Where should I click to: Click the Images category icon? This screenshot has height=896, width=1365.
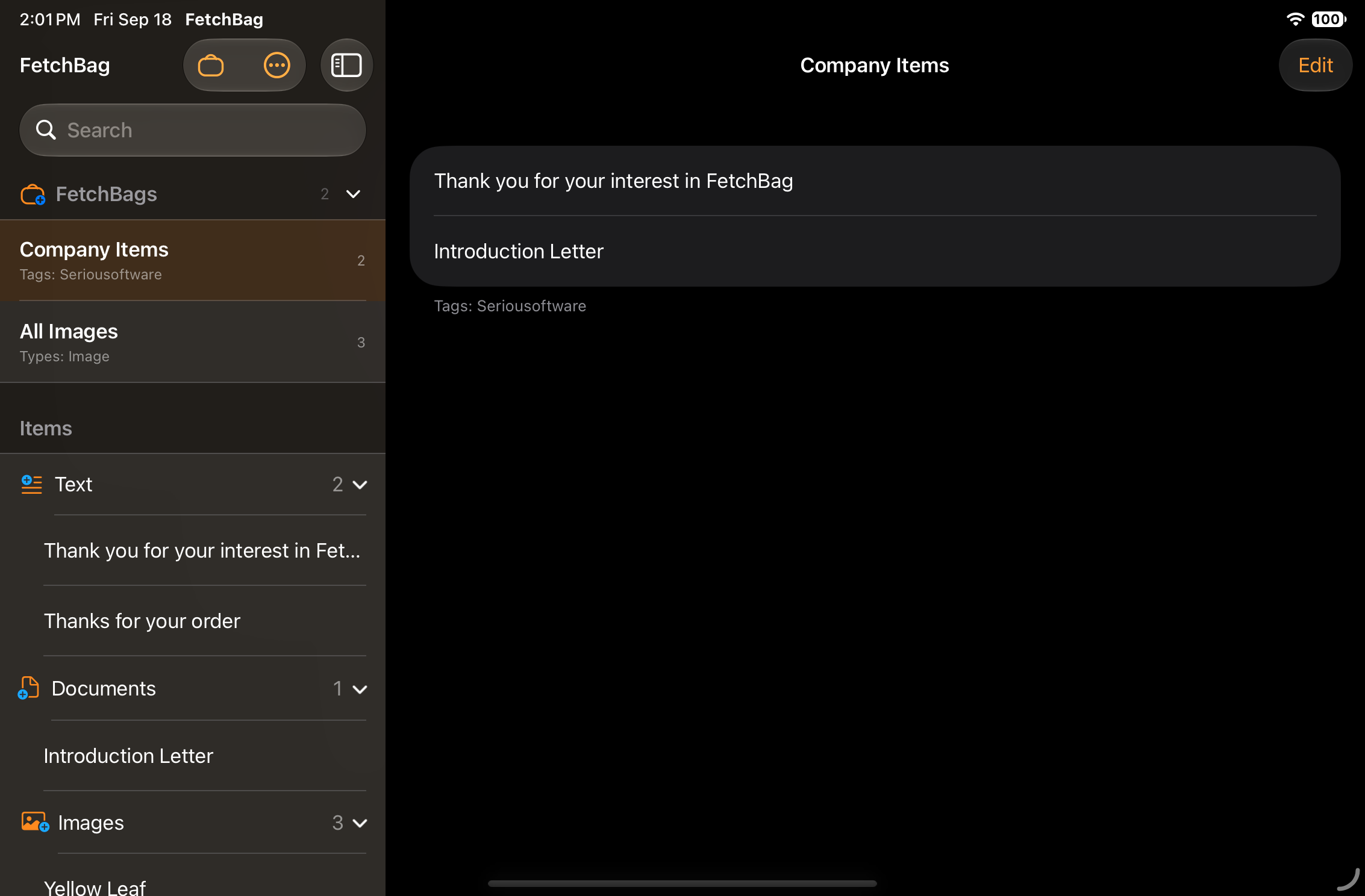click(x=35, y=822)
